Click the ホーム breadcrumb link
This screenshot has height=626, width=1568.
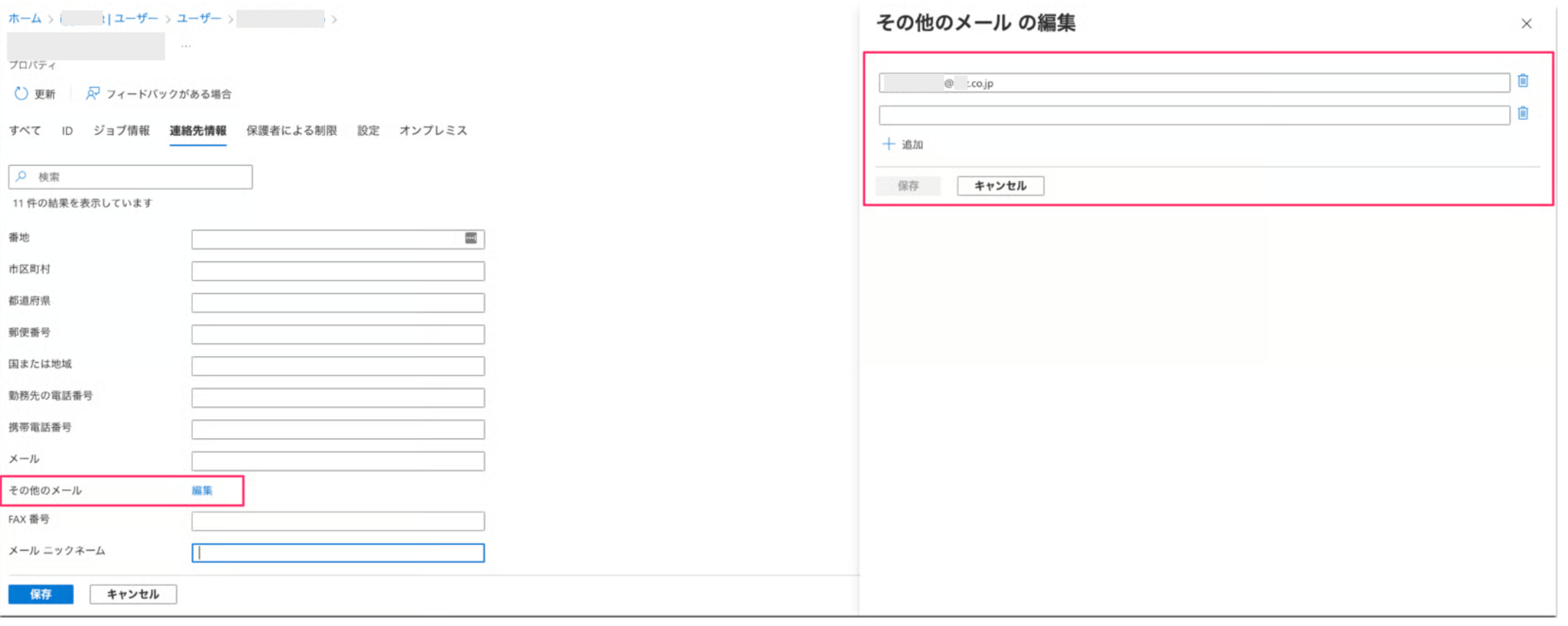(x=25, y=19)
